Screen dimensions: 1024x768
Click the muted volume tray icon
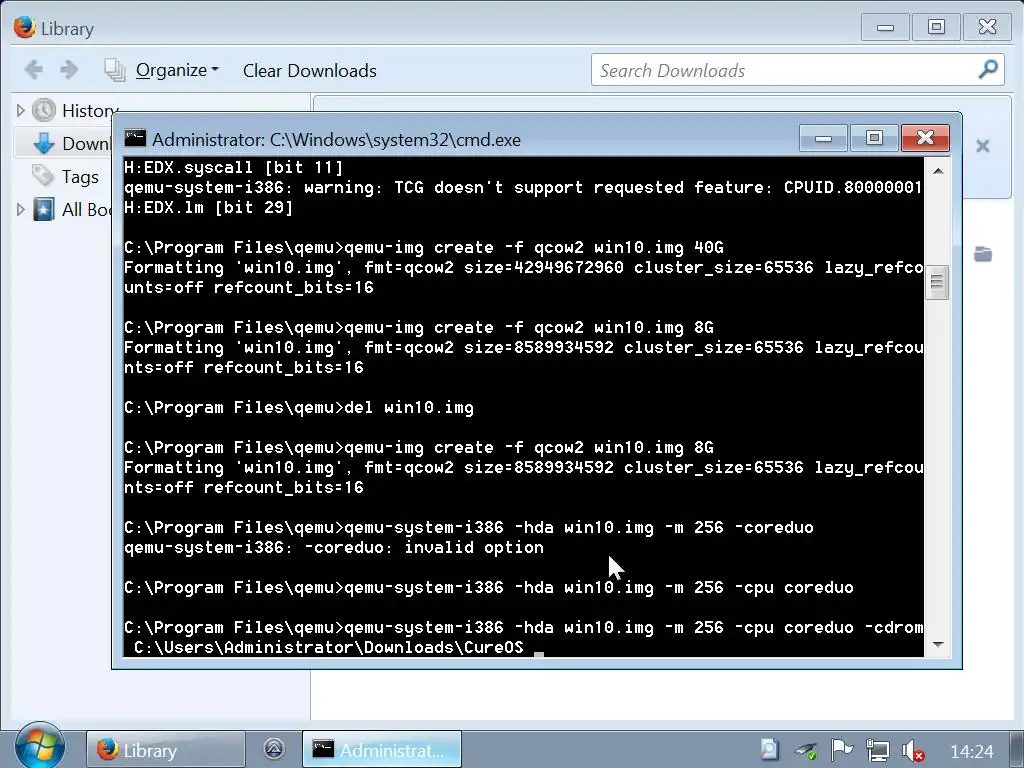pos(913,751)
